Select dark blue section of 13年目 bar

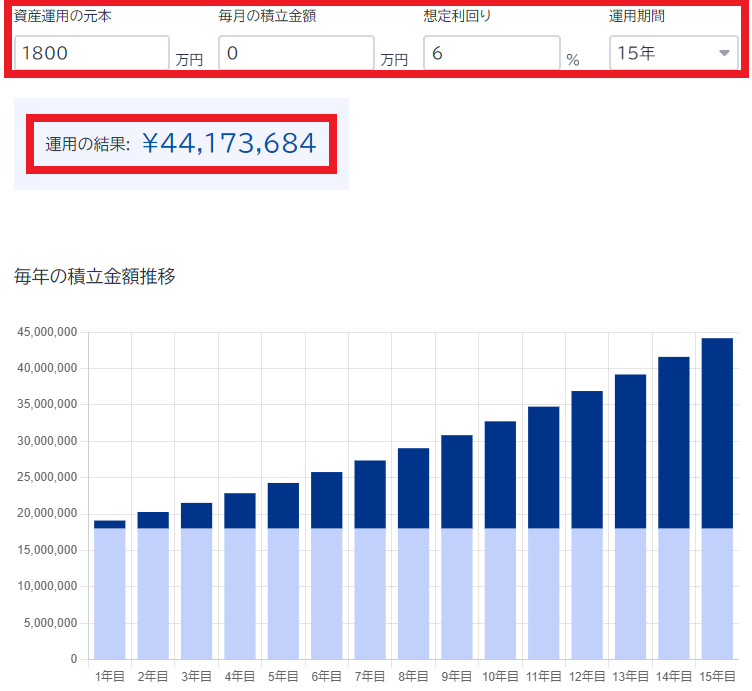[630, 451]
